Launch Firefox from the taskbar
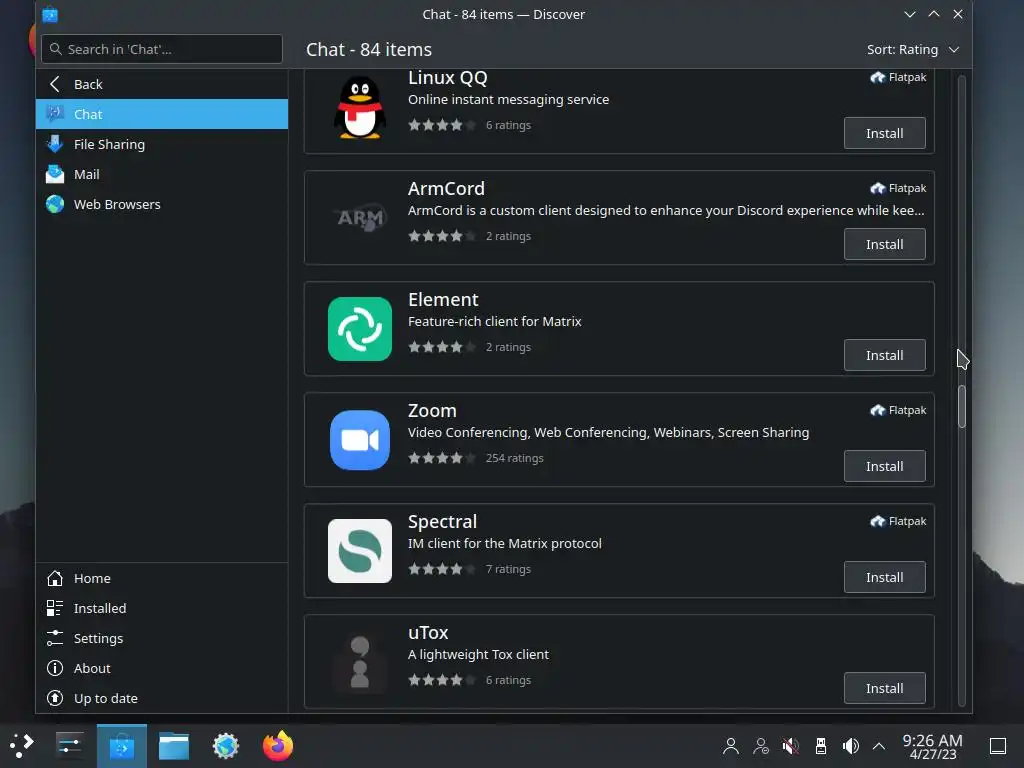 [x=278, y=746]
